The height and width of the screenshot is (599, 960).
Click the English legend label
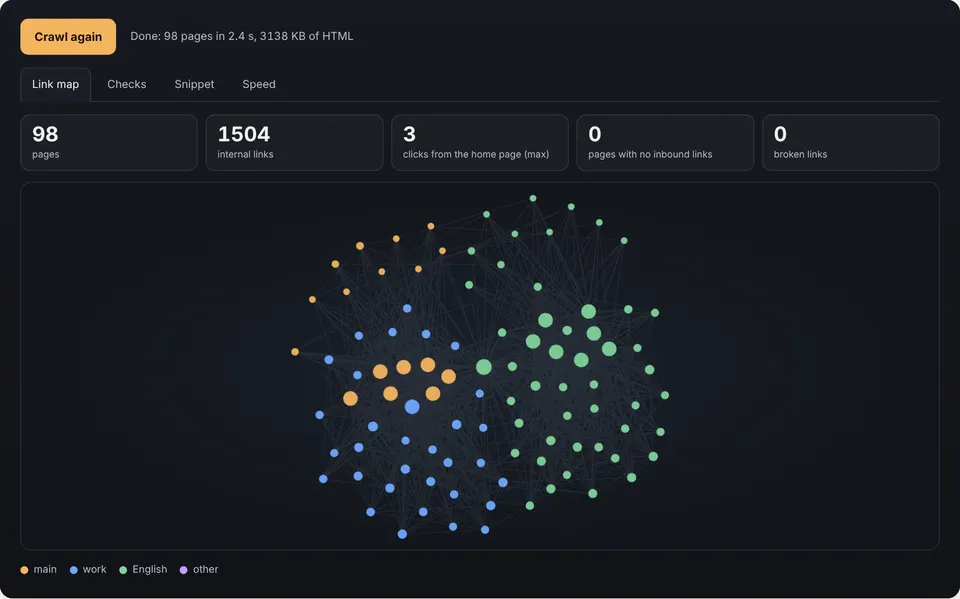click(x=149, y=570)
